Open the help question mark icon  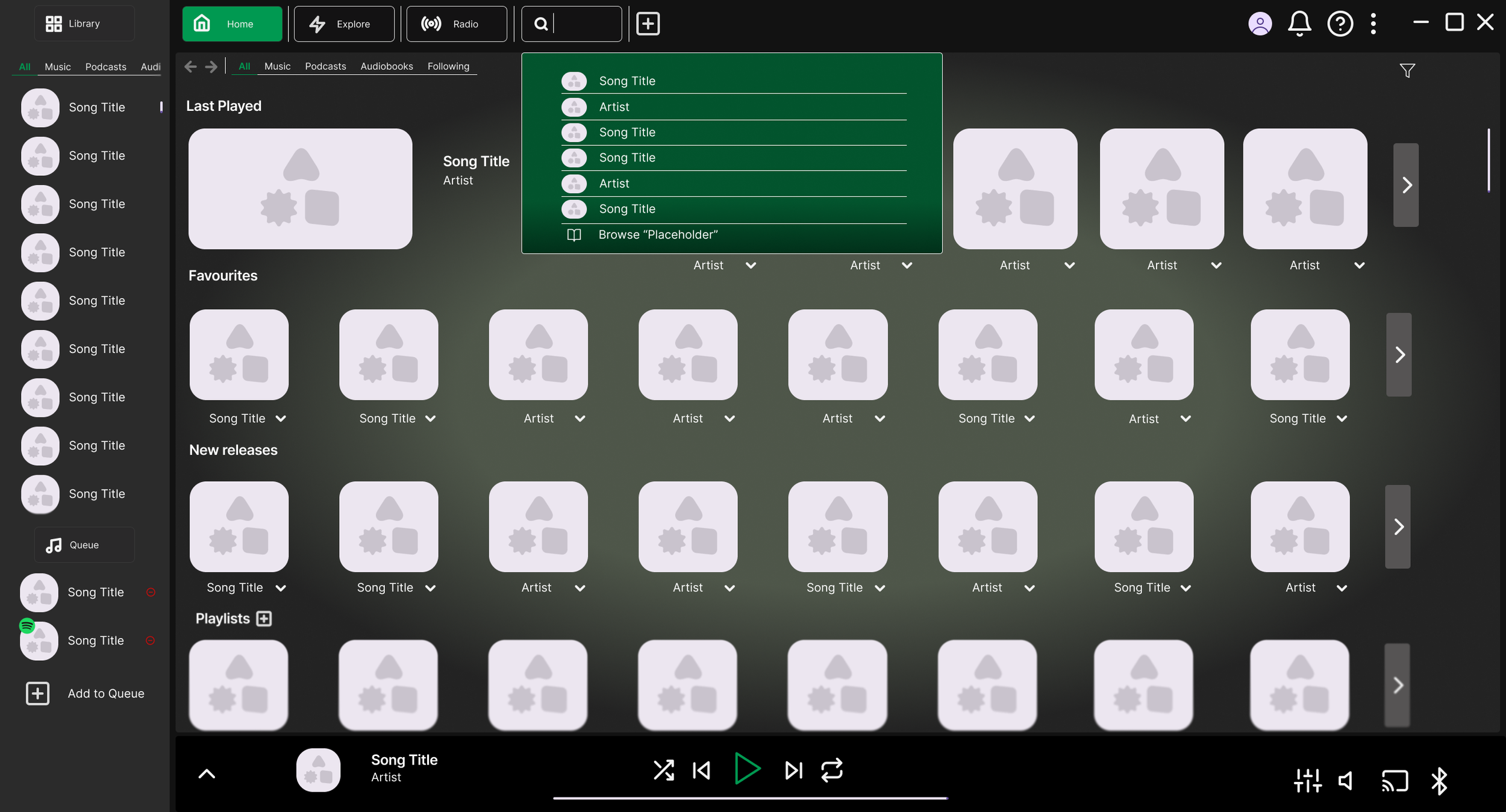tap(1340, 24)
